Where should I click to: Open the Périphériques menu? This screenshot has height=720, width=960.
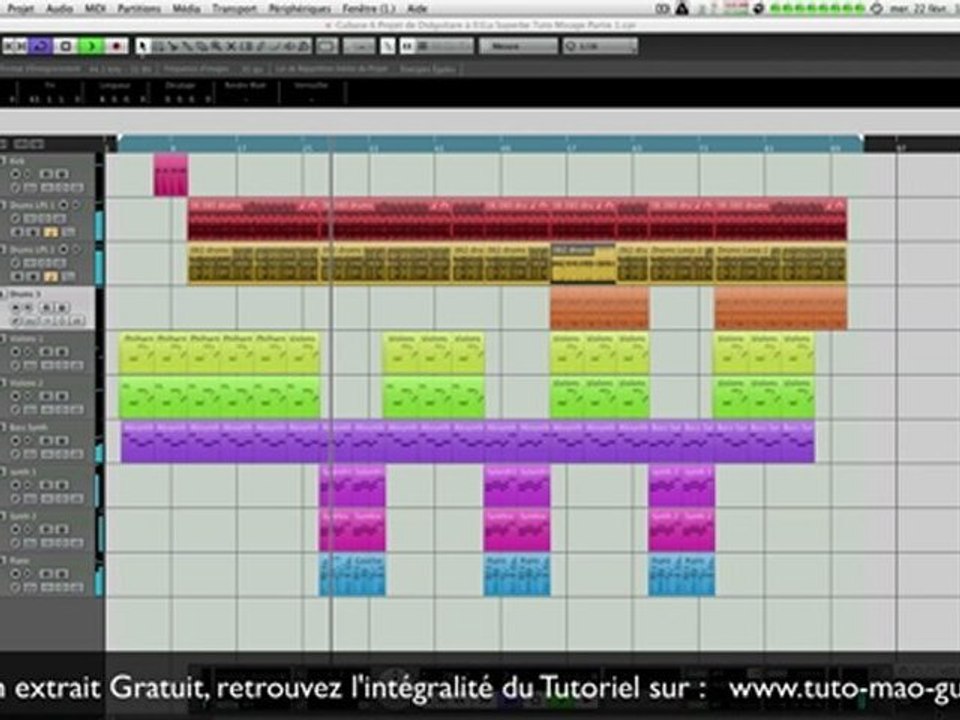coord(299,9)
